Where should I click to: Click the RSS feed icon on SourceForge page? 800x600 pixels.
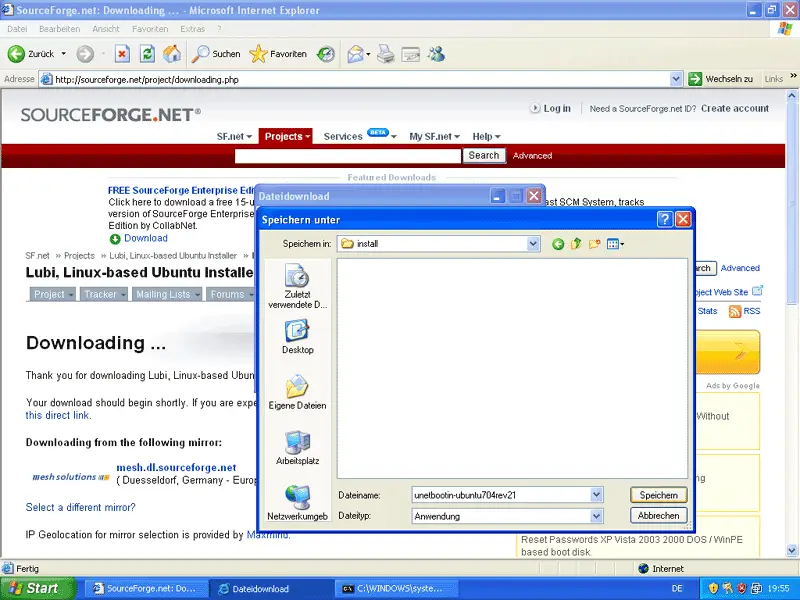[735, 311]
